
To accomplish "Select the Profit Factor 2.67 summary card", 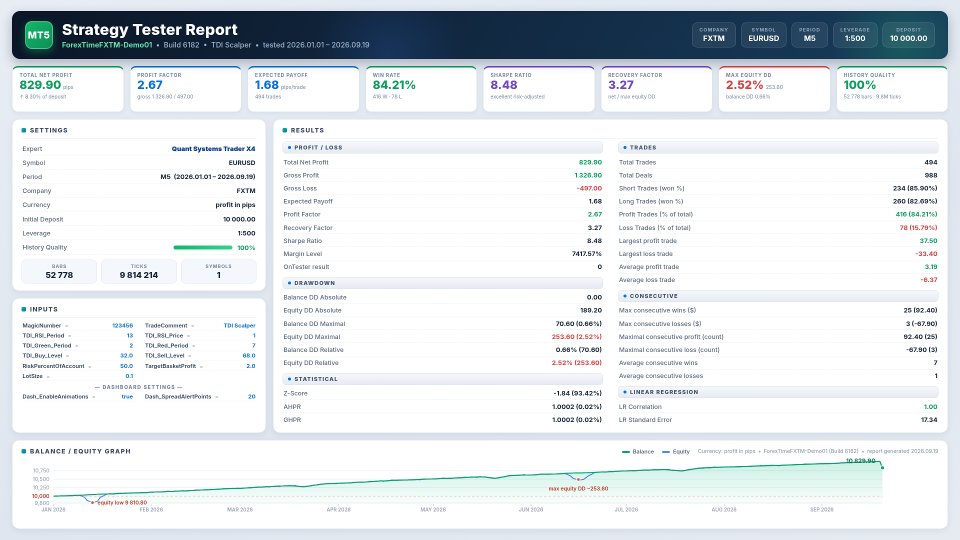I will pyautogui.click(x=186, y=89).
